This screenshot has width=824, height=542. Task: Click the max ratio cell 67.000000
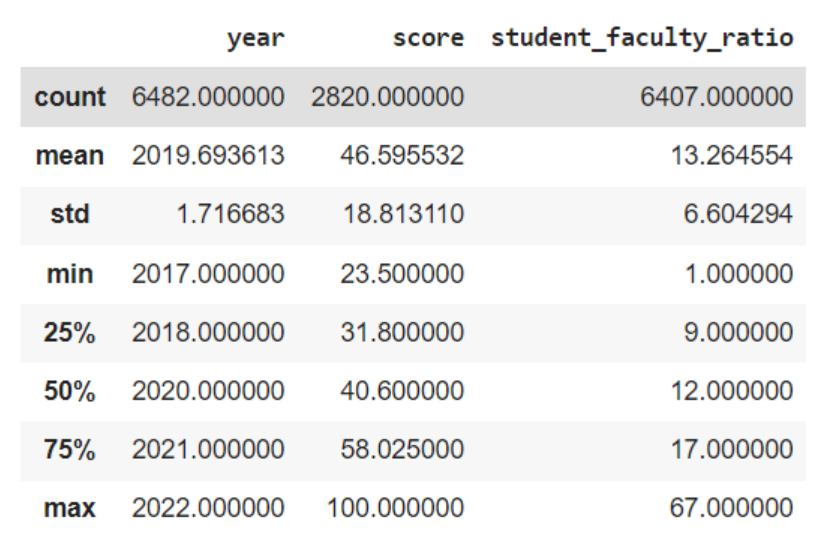point(732,508)
